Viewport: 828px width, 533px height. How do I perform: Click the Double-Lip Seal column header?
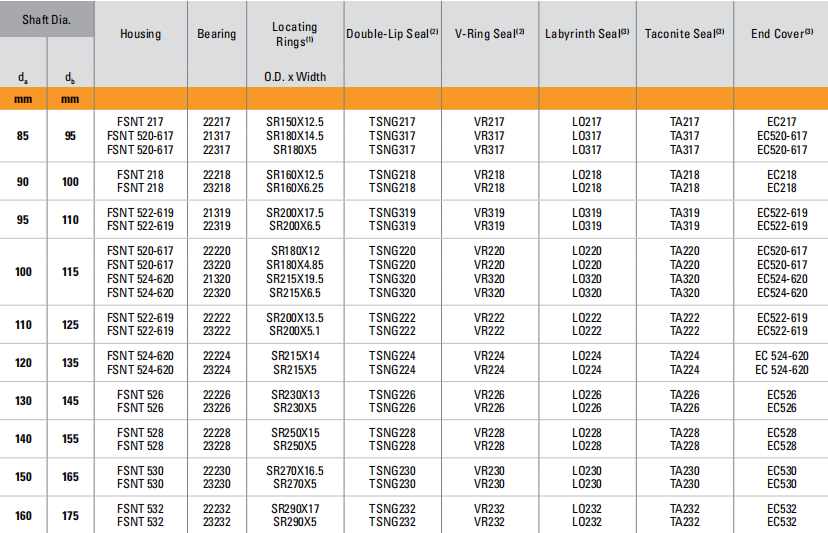point(392,34)
